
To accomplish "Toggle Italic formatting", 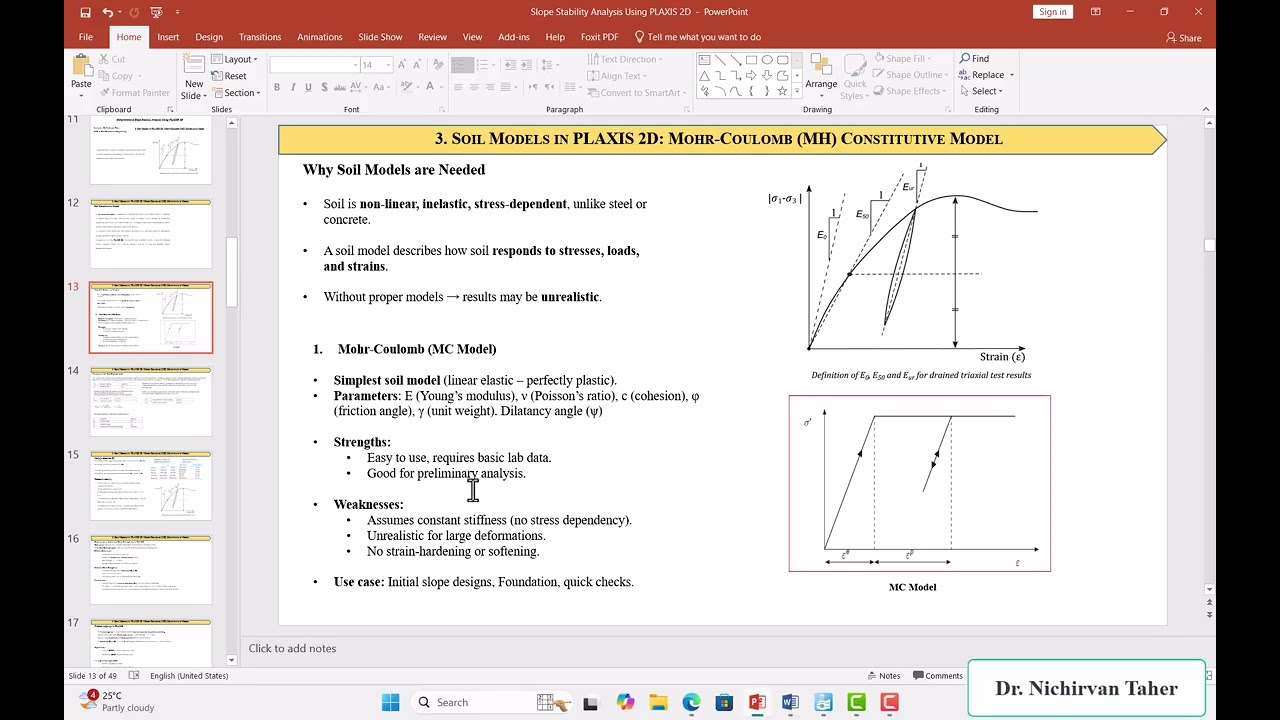I will (x=293, y=87).
